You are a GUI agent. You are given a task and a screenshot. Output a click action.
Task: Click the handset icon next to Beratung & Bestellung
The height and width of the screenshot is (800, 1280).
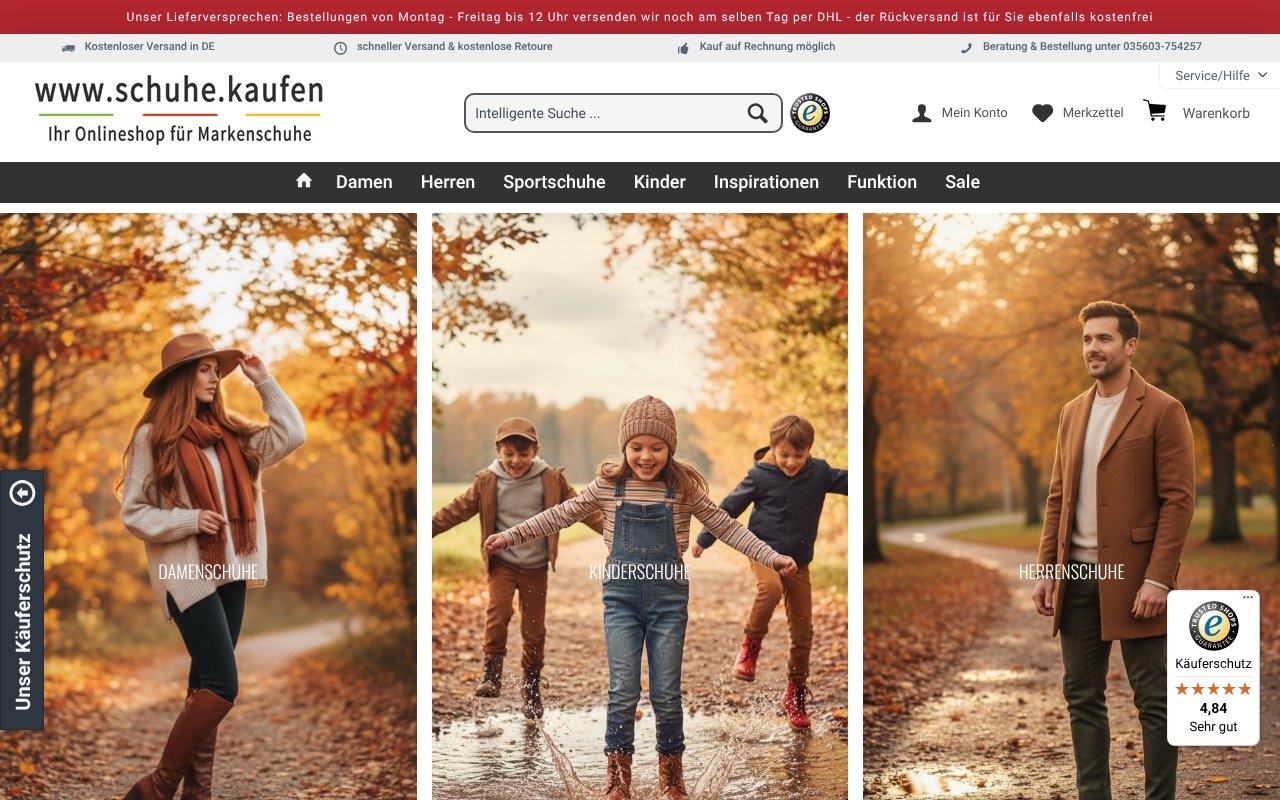pos(966,46)
